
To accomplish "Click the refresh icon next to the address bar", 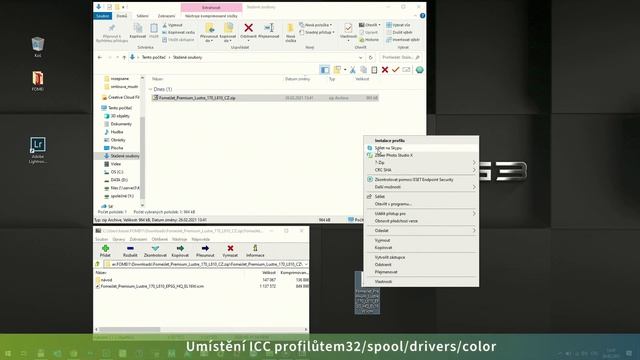I will [371, 58].
